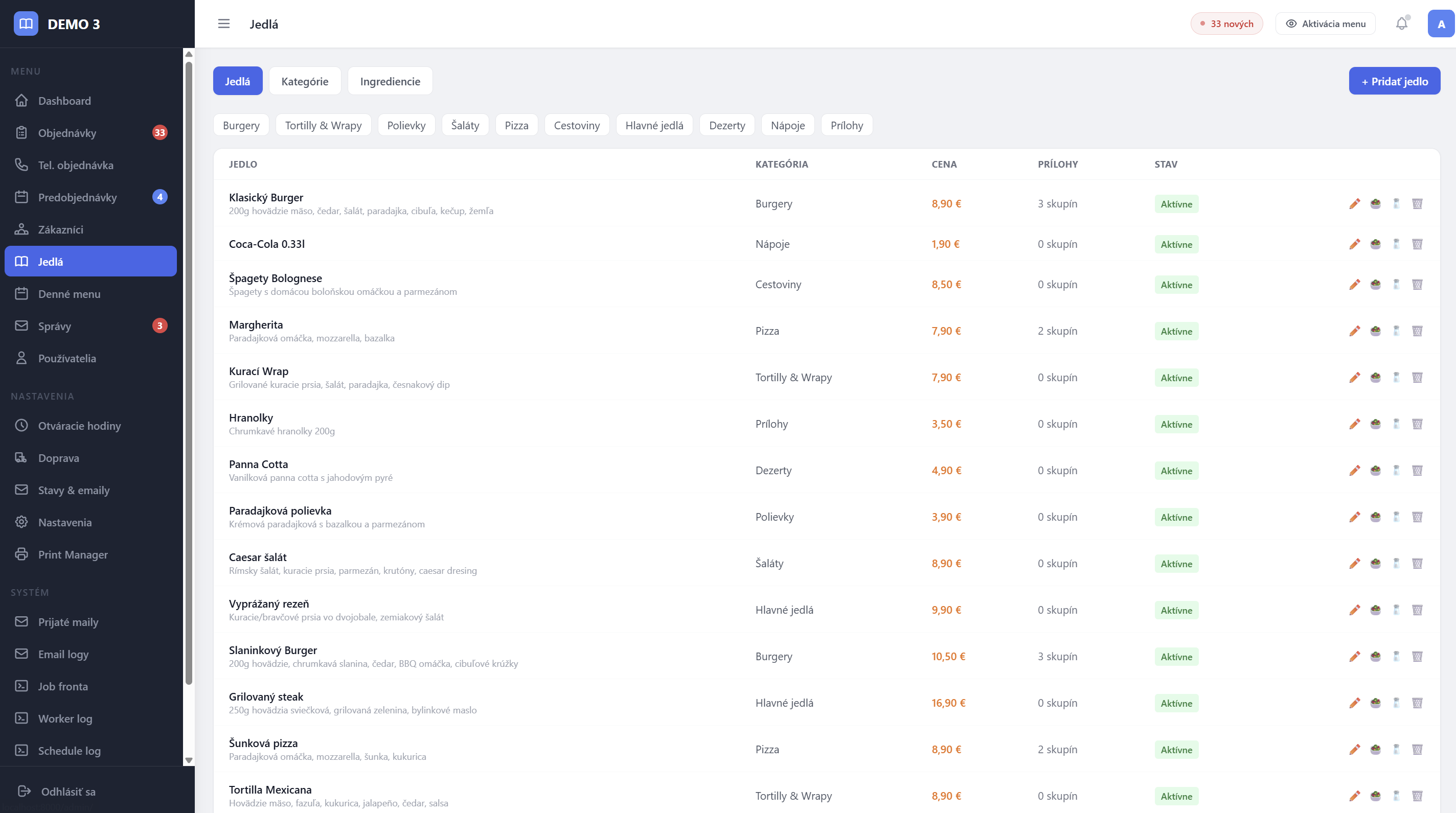The width and height of the screenshot is (1456, 813).
Task: Click the user avatar icon labeled A
Action: 1441,24
